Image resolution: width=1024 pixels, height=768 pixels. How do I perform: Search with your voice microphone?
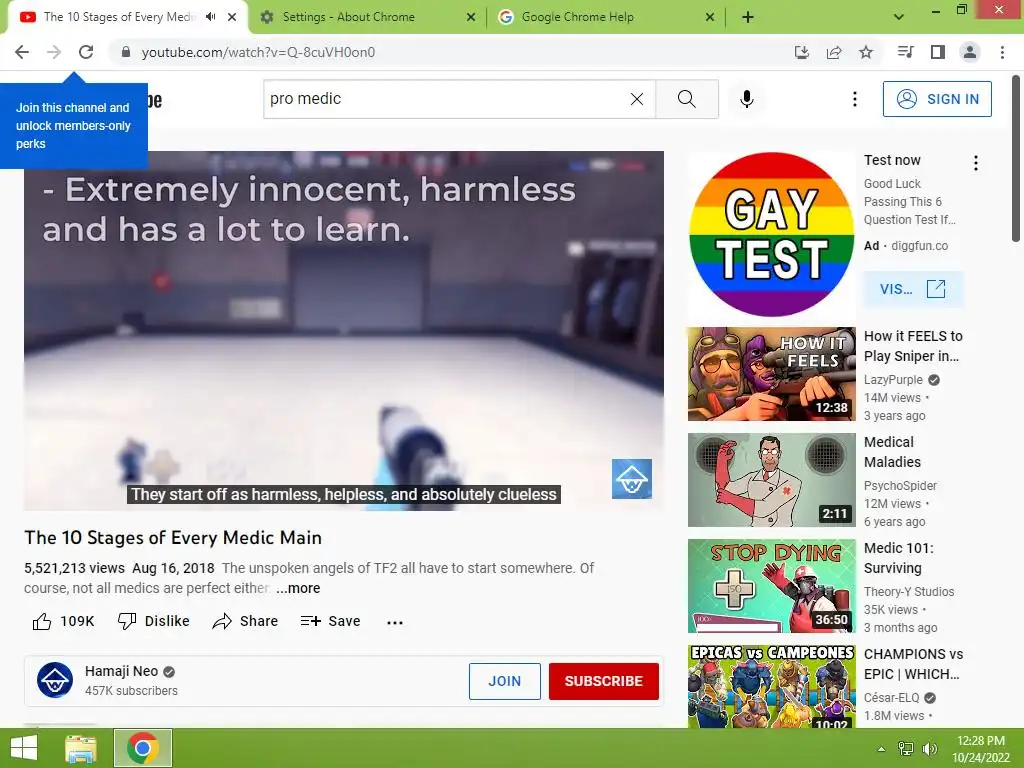coord(747,99)
